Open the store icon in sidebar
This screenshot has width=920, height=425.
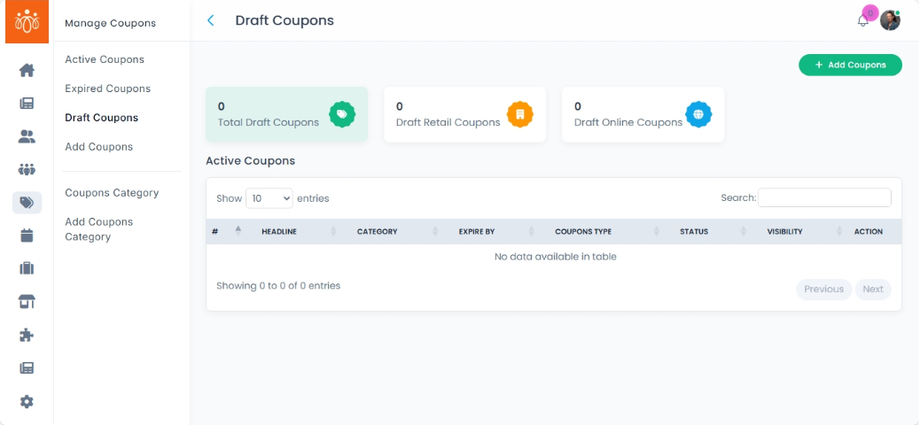(27, 301)
